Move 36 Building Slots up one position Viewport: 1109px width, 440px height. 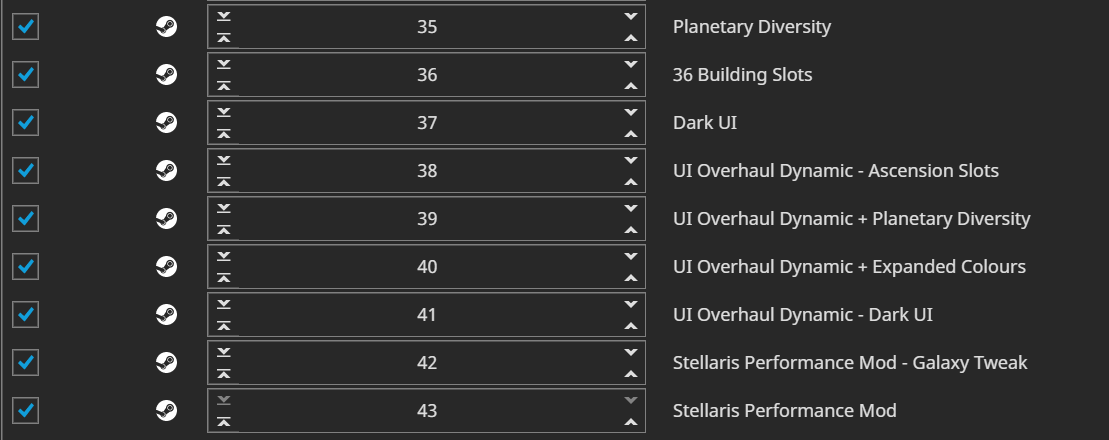631,86
